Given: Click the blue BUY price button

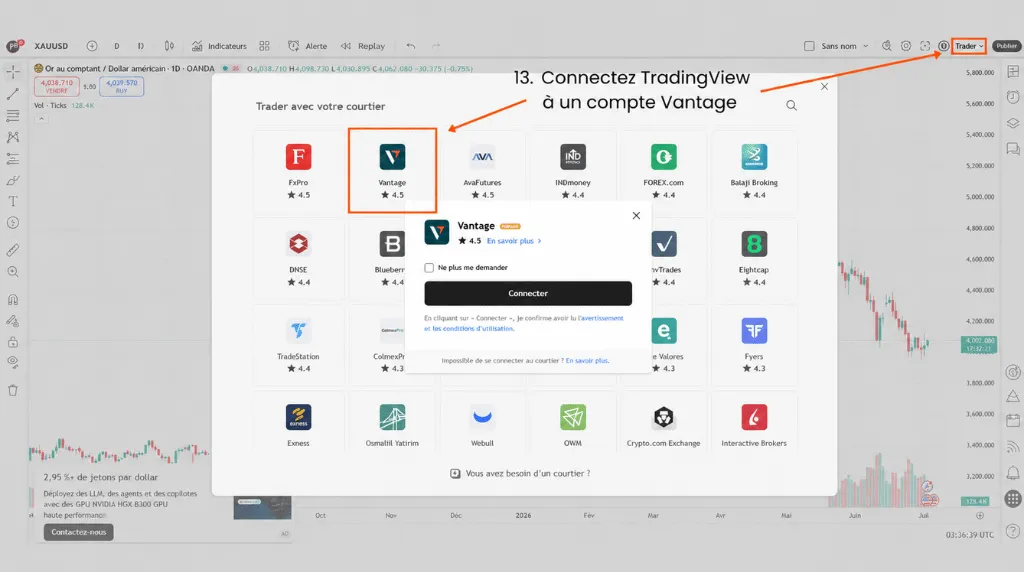Looking at the screenshot, I should point(121,86).
